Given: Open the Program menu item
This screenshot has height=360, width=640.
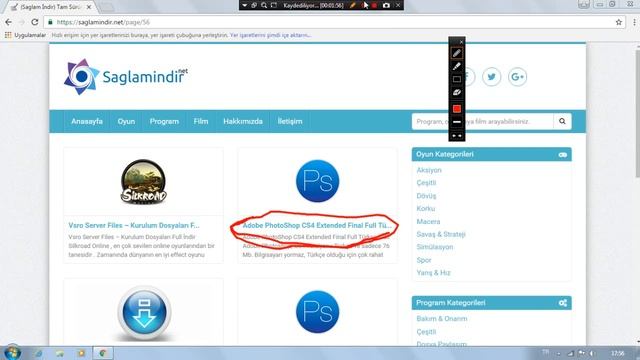Looking at the screenshot, I should [164, 121].
